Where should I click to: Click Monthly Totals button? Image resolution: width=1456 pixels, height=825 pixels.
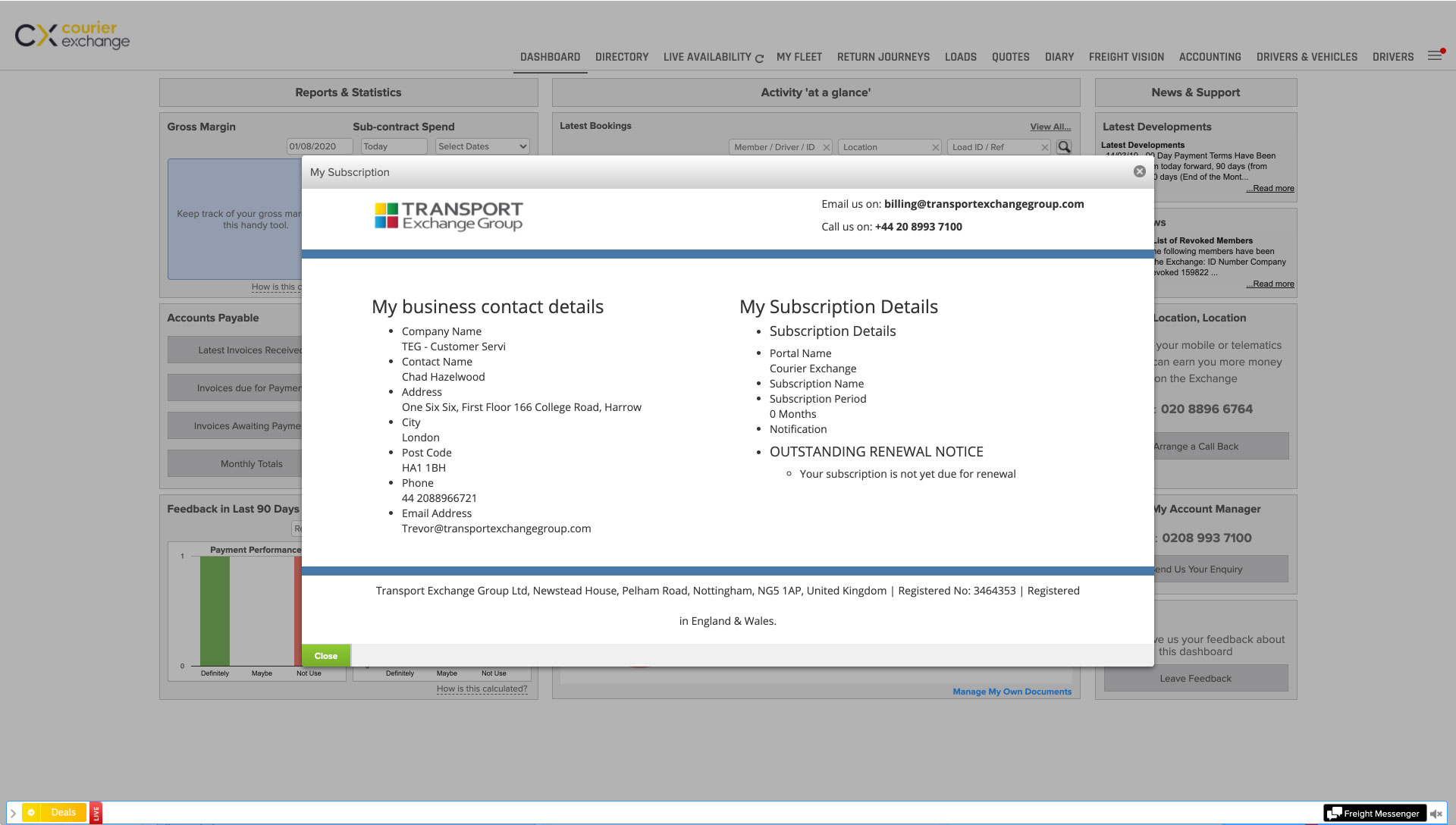[235, 463]
